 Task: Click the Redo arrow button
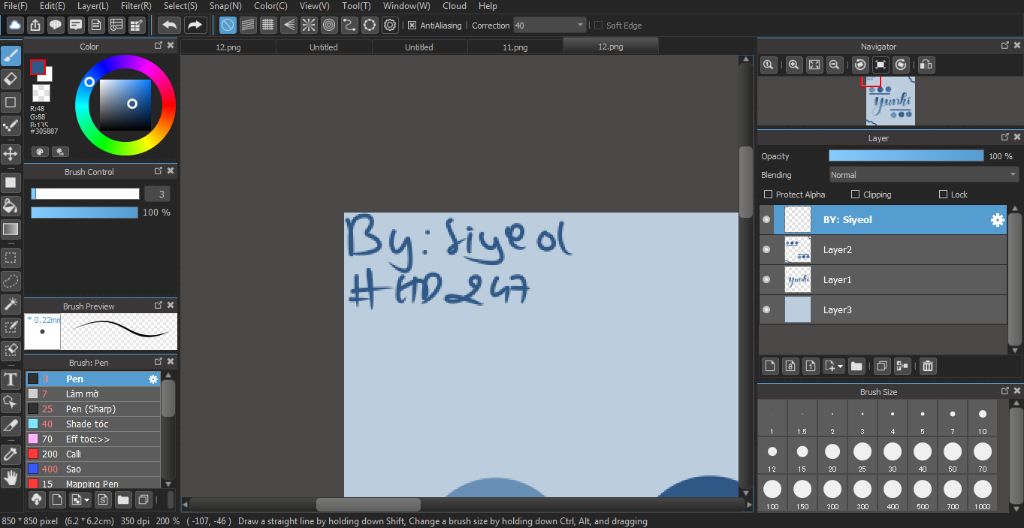[x=195, y=25]
